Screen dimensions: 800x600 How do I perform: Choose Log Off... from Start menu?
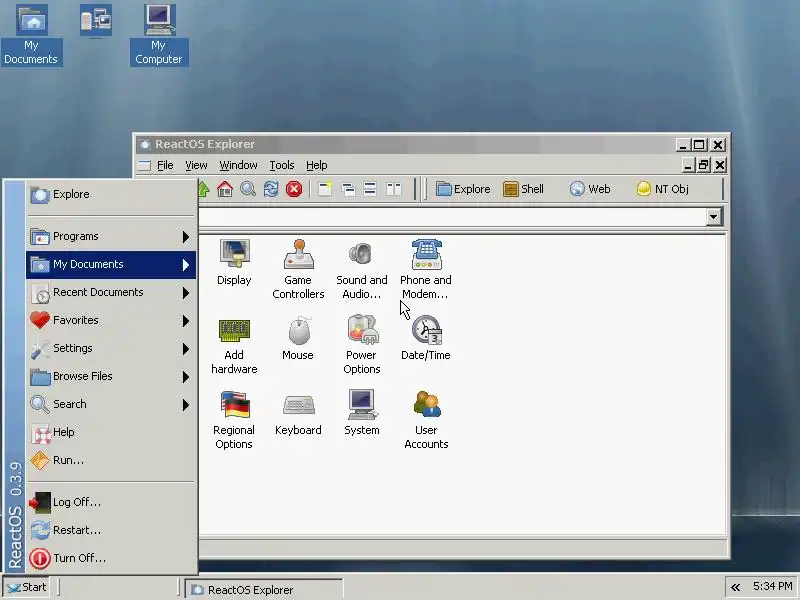pos(111,503)
